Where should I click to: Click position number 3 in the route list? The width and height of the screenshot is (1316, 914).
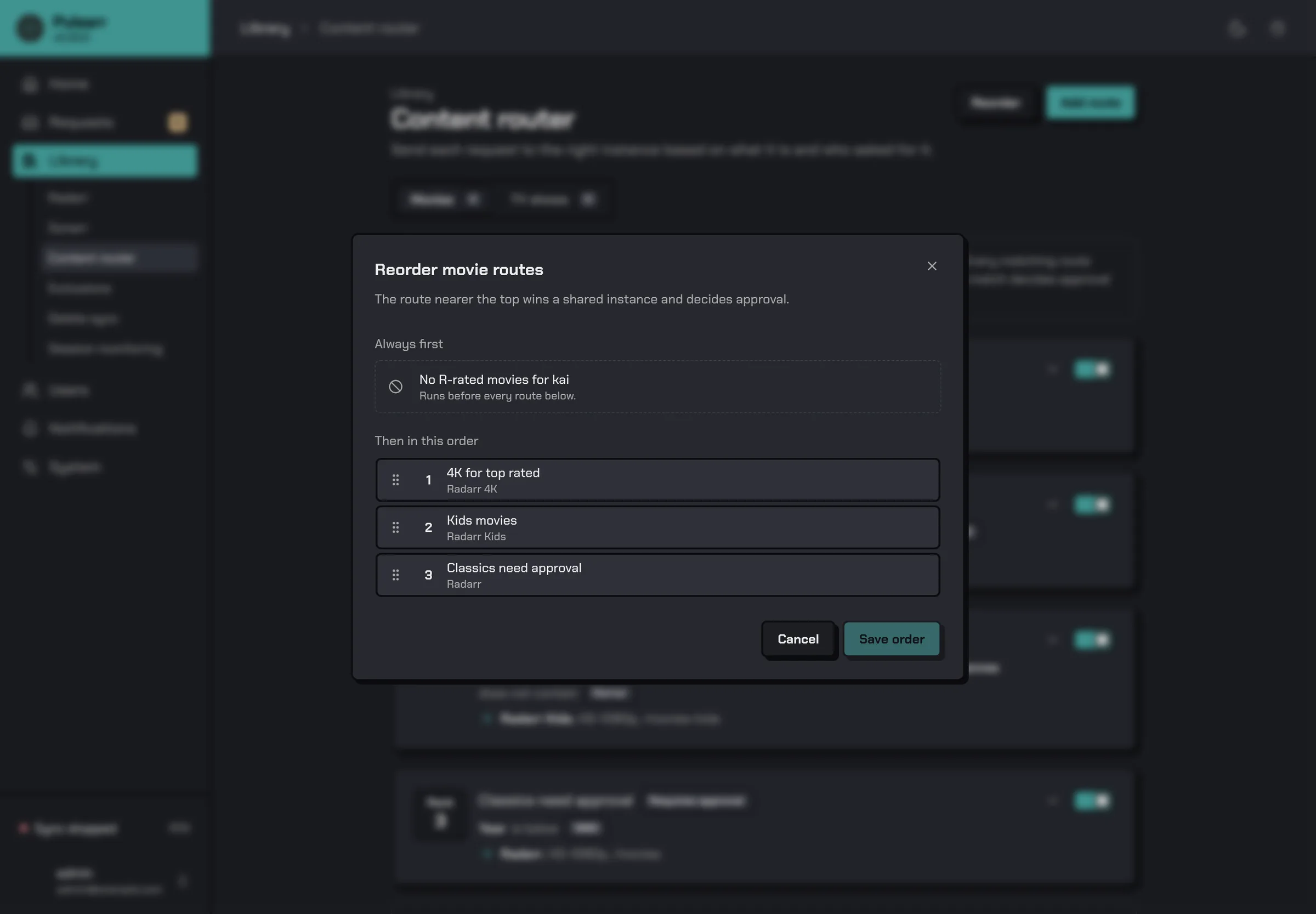pos(428,575)
